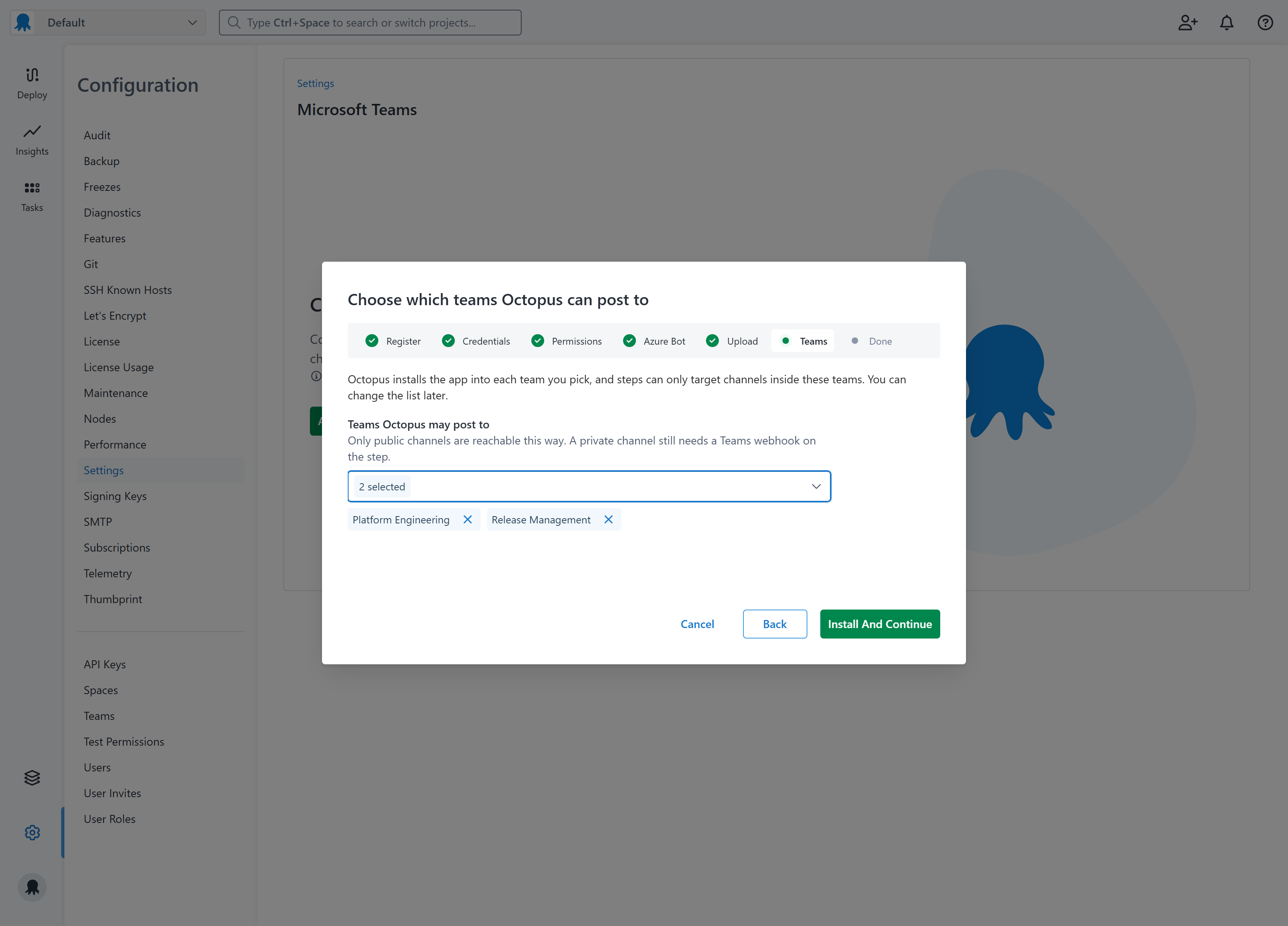Open the User Roles page
This screenshot has height=926, width=1288.
(109, 819)
